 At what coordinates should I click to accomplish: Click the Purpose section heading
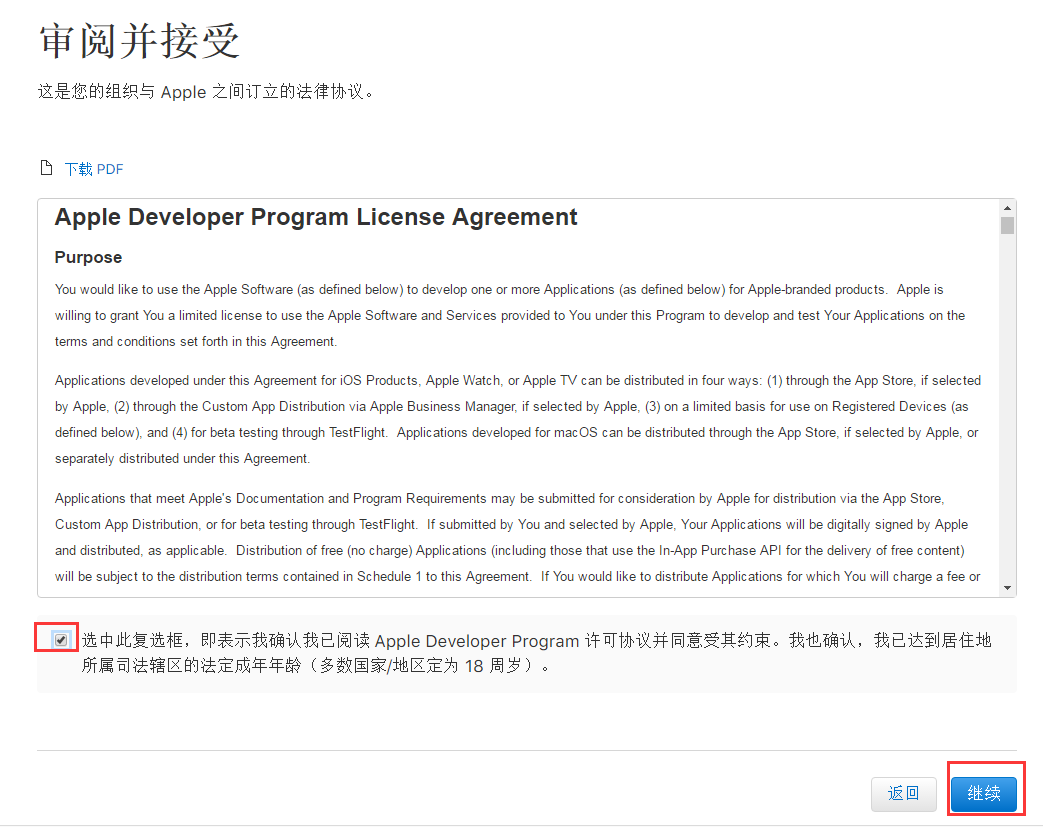(x=88, y=257)
